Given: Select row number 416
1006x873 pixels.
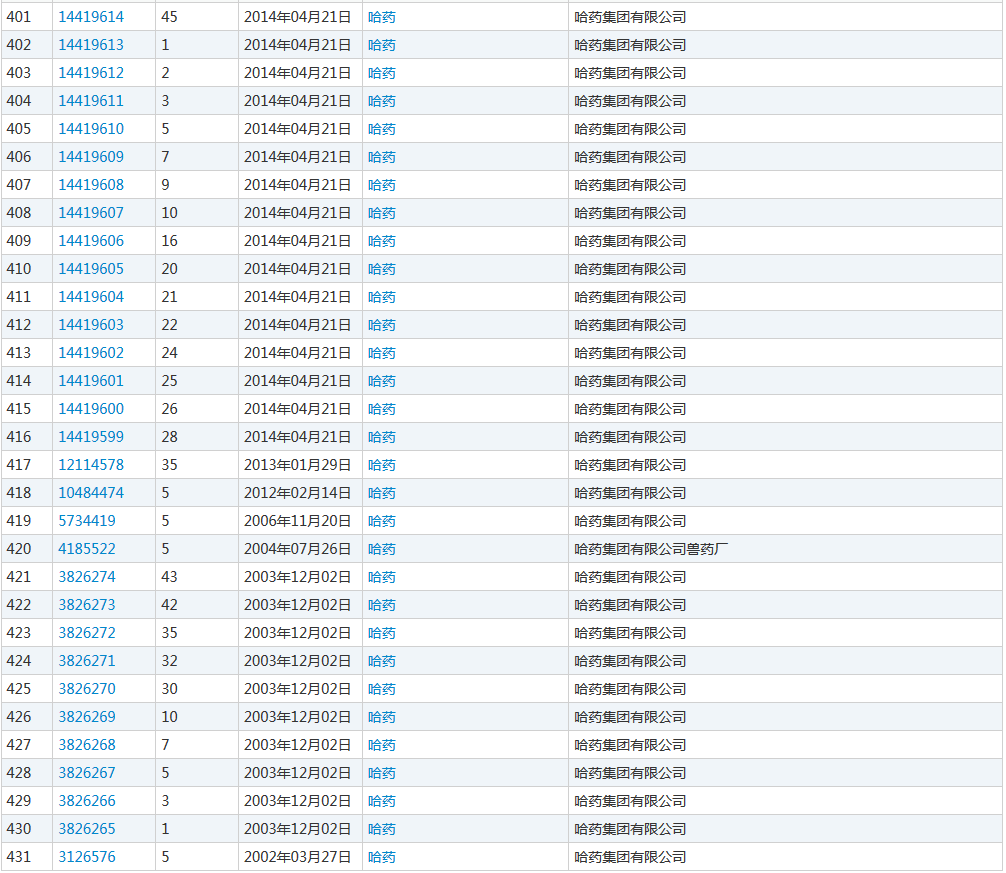Looking at the screenshot, I should tap(19, 437).
